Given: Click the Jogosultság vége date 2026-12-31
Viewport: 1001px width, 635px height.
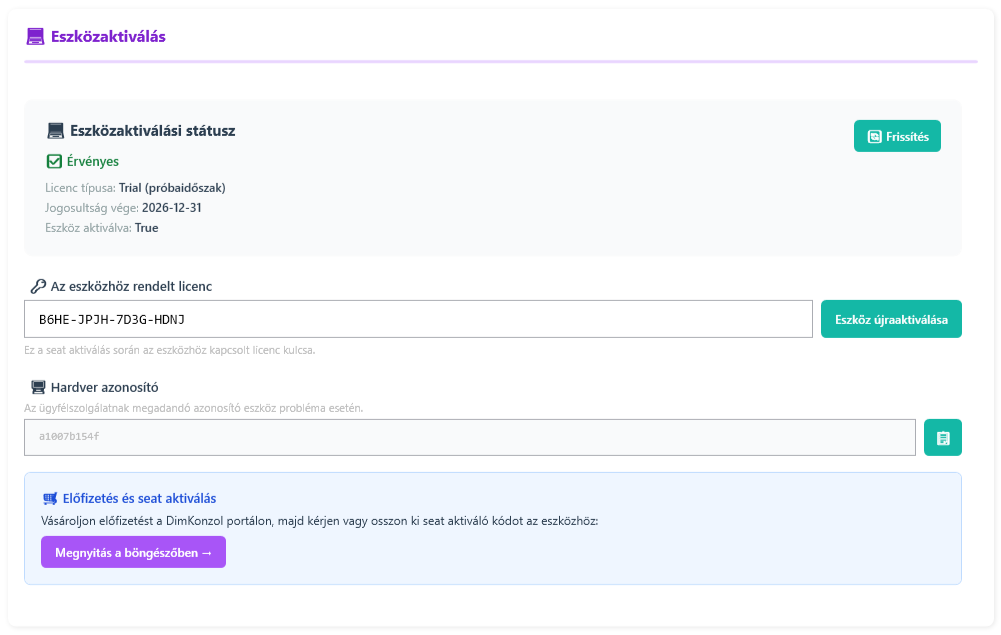Looking at the screenshot, I should [x=172, y=208].
